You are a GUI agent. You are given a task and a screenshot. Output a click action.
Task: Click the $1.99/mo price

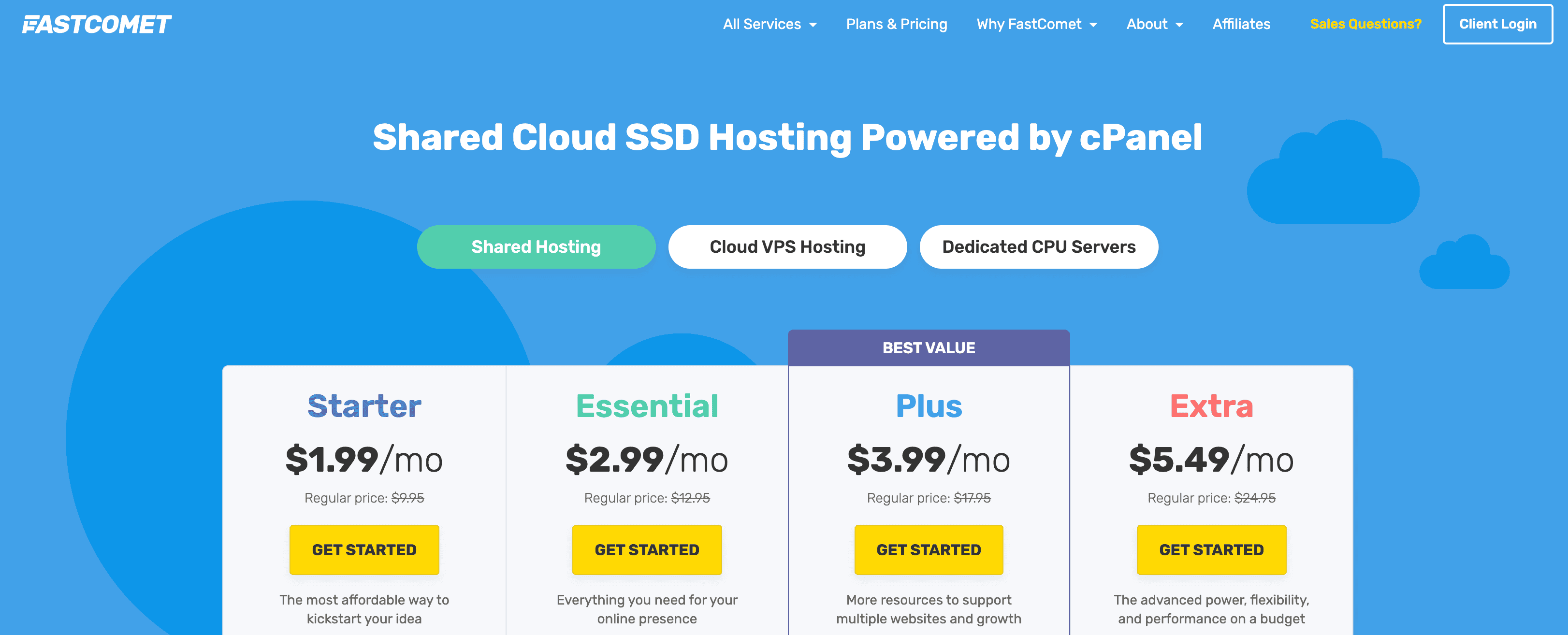pyautogui.click(x=364, y=460)
